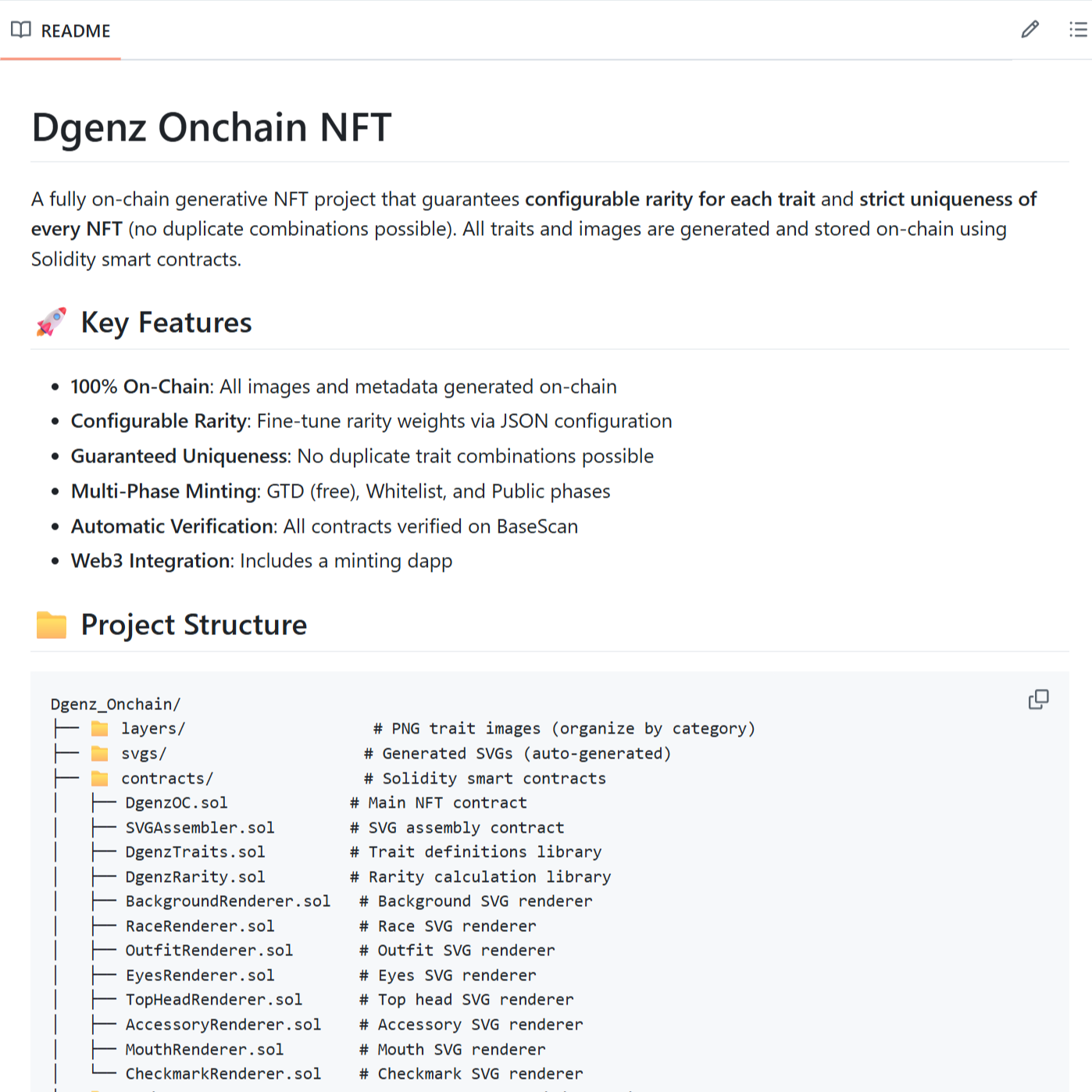
Task: Click the contracts folder icon
Action: click(98, 778)
